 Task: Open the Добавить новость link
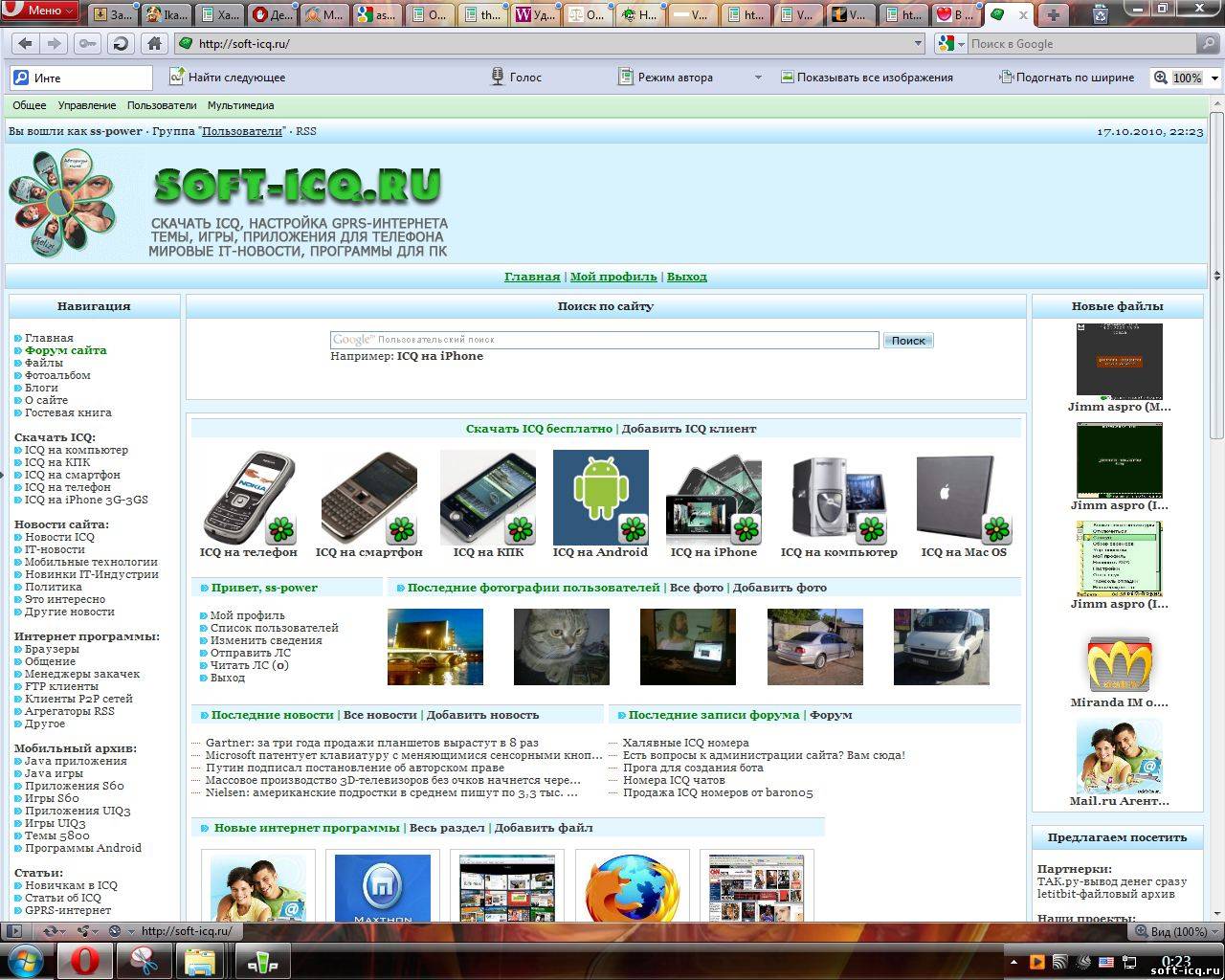483,715
